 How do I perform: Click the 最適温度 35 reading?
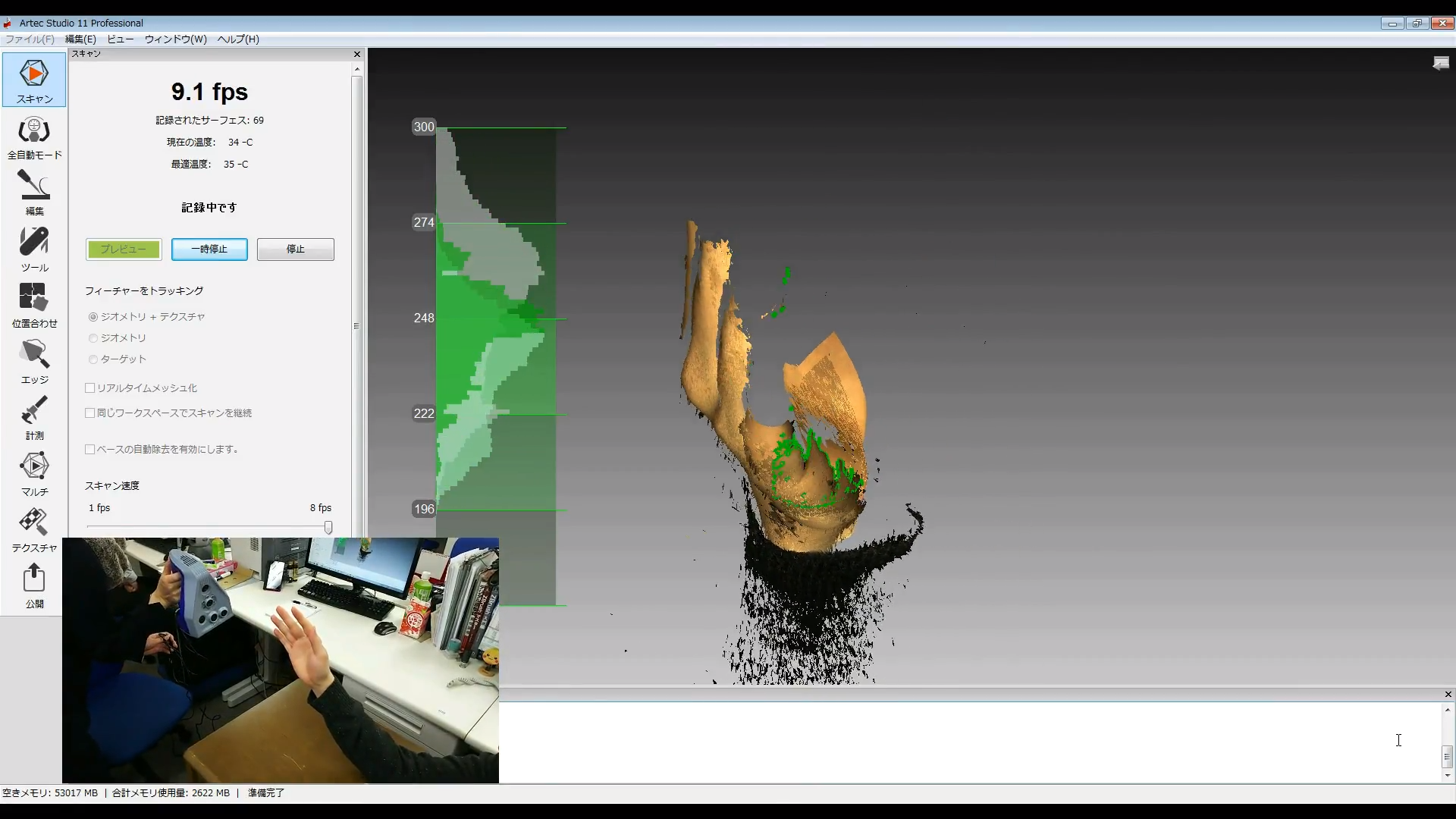[209, 164]
